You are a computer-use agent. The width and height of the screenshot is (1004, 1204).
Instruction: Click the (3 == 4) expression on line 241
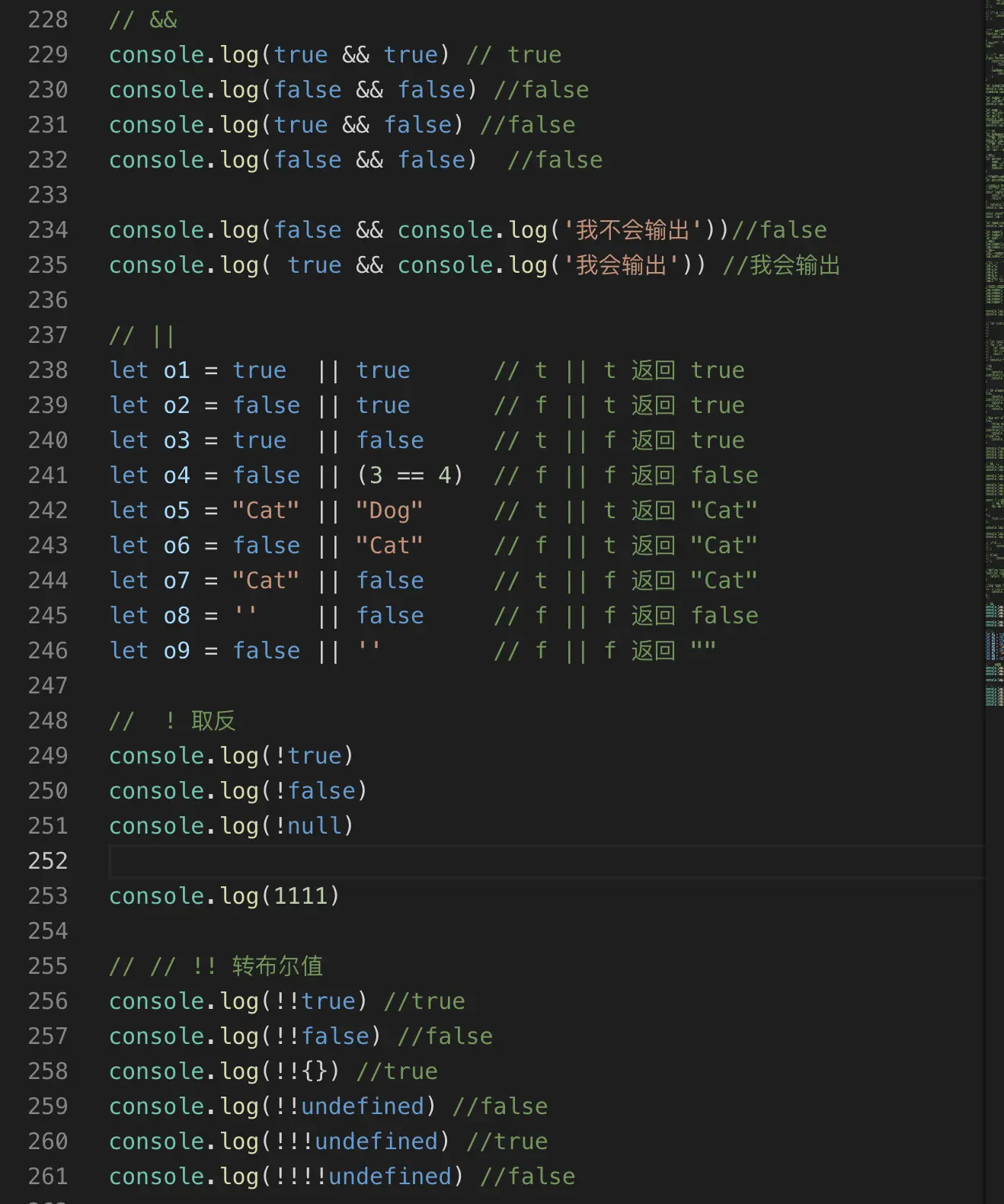click(x=410, y=476)
